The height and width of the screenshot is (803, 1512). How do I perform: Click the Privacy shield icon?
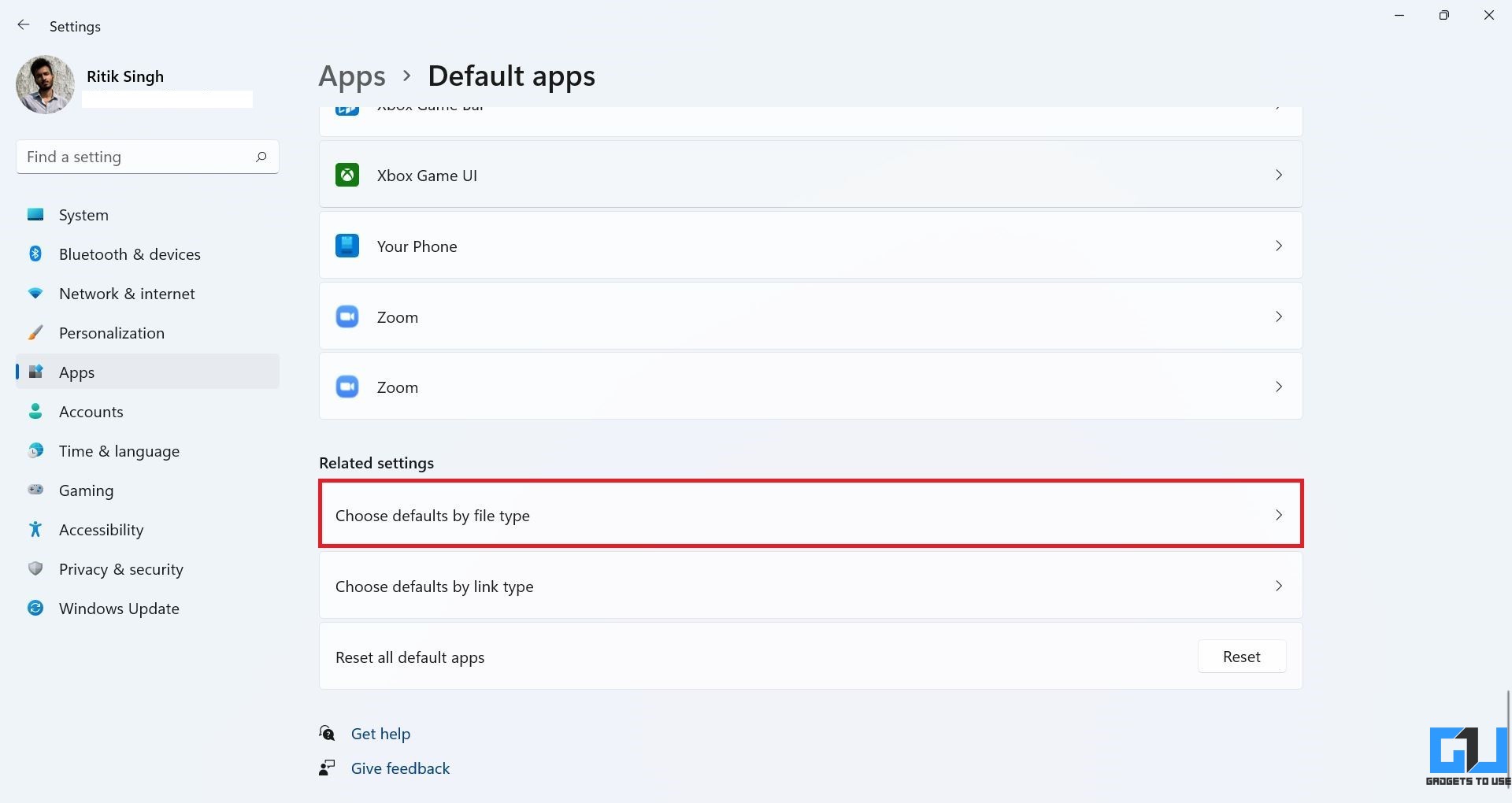(x=35, y=568)
